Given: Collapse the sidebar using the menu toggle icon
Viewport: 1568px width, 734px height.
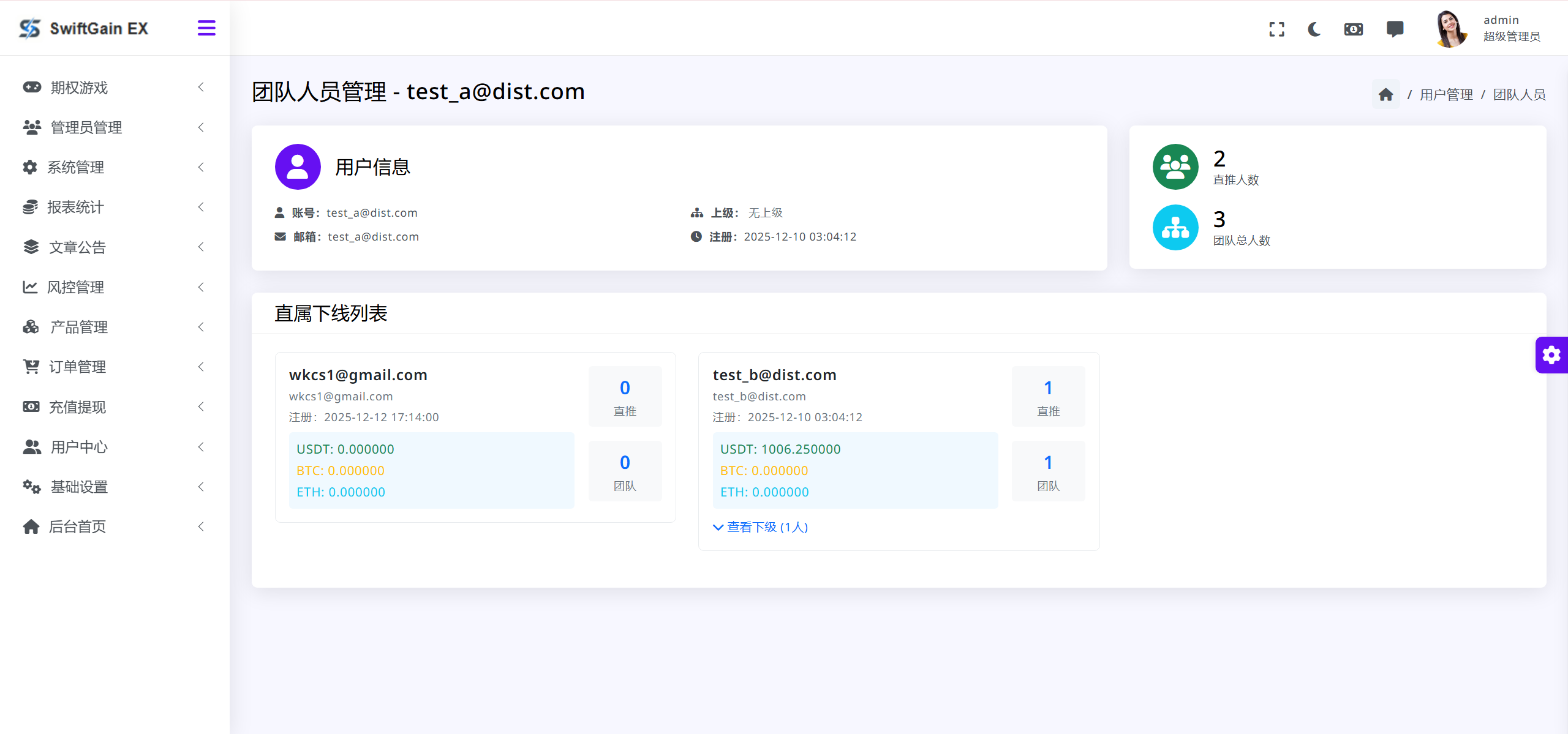Looking at the screenshot, I should click(206, 28).
